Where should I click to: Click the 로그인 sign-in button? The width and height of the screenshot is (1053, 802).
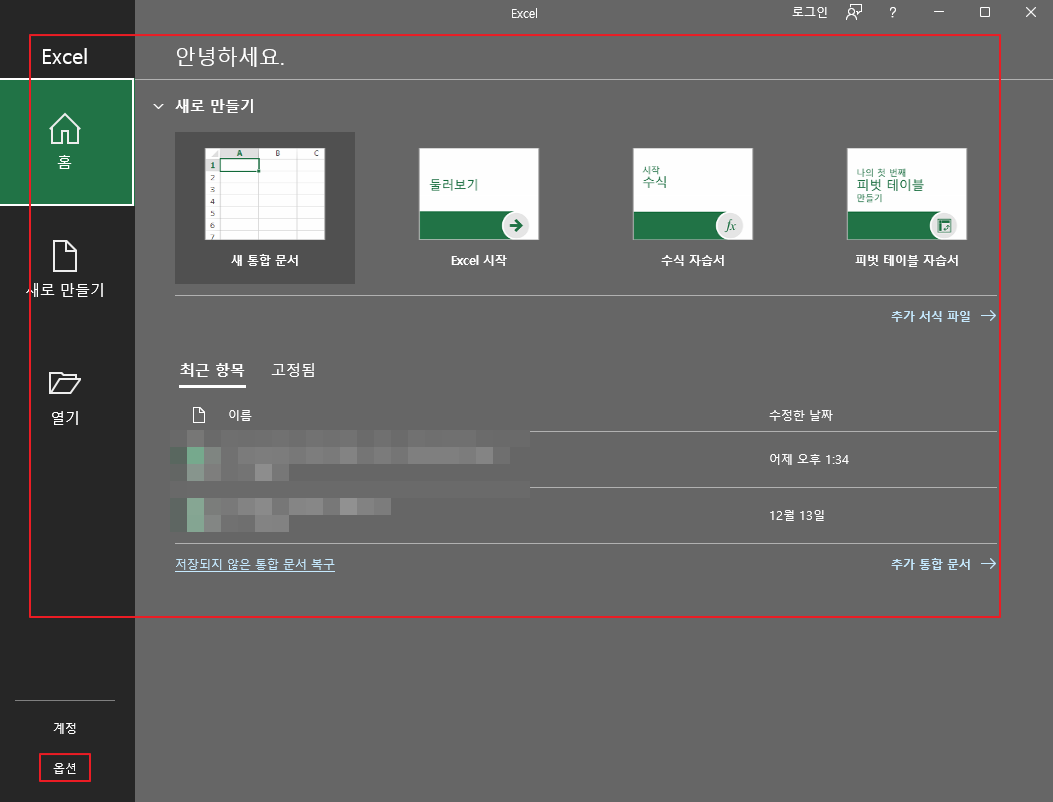[x=809, y=12]
